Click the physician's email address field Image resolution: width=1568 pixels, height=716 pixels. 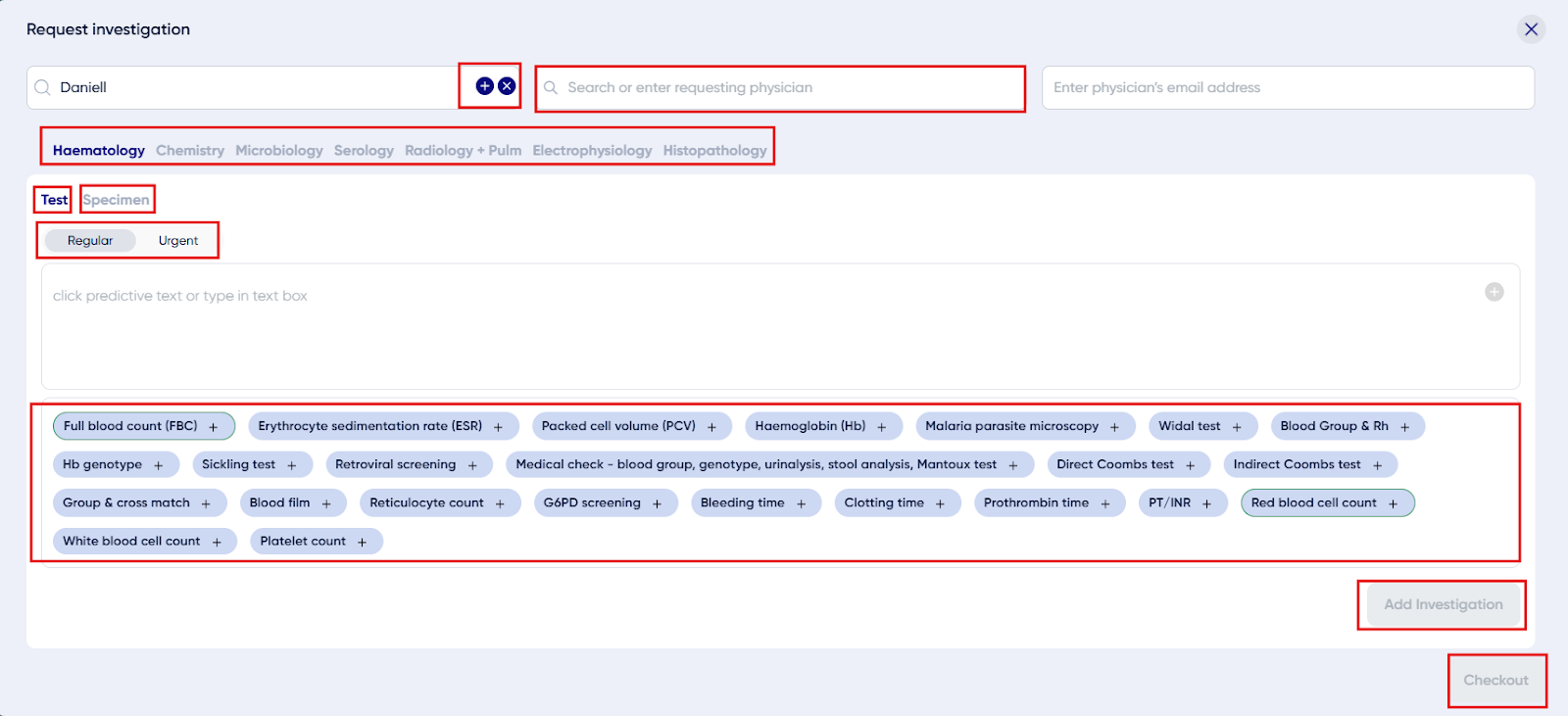(1288, 87)
